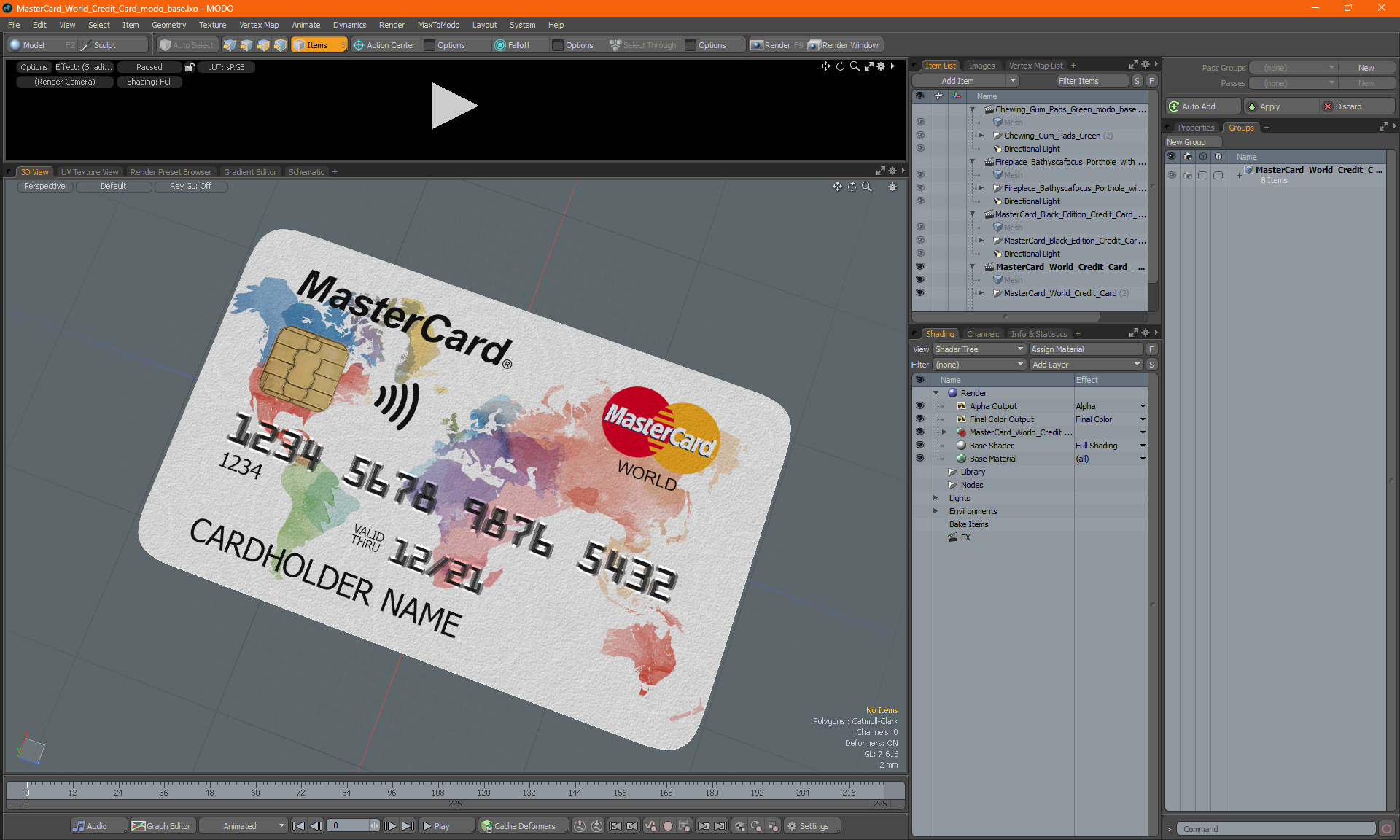Switch to UV Texture View tab

(90, 172)
